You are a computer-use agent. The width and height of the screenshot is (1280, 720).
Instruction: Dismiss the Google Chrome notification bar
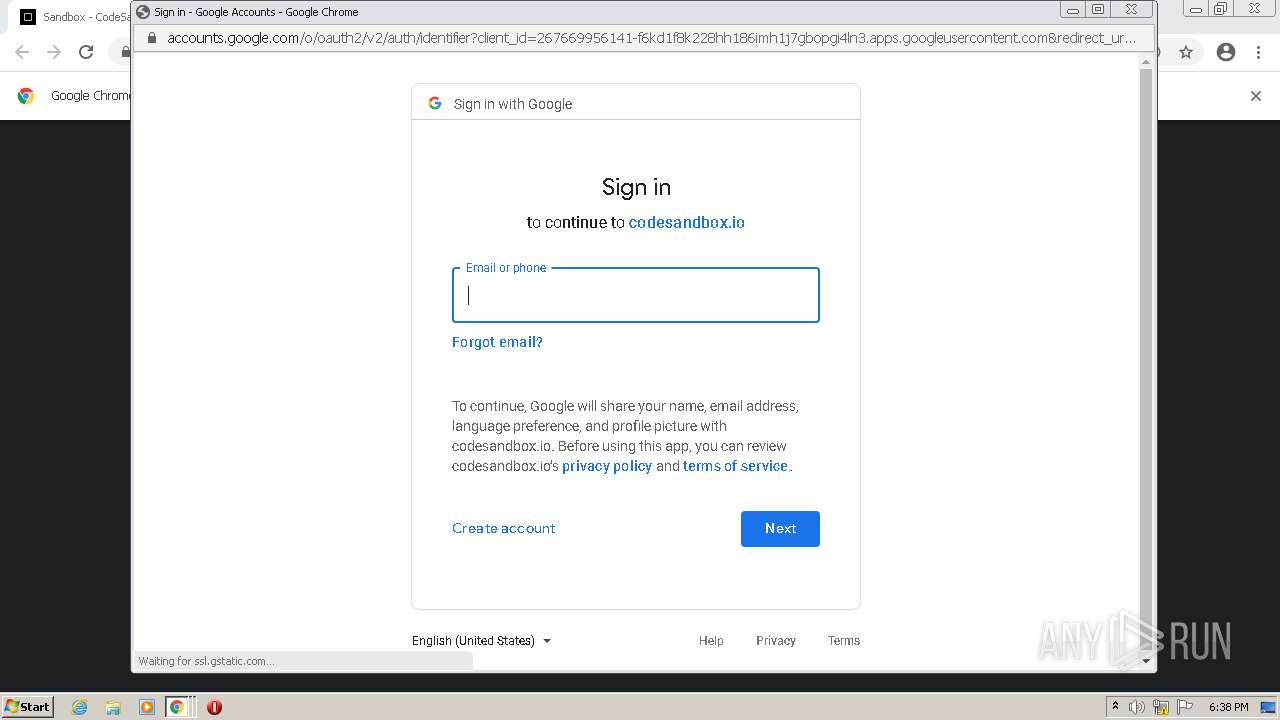(x=1256, y=96)
